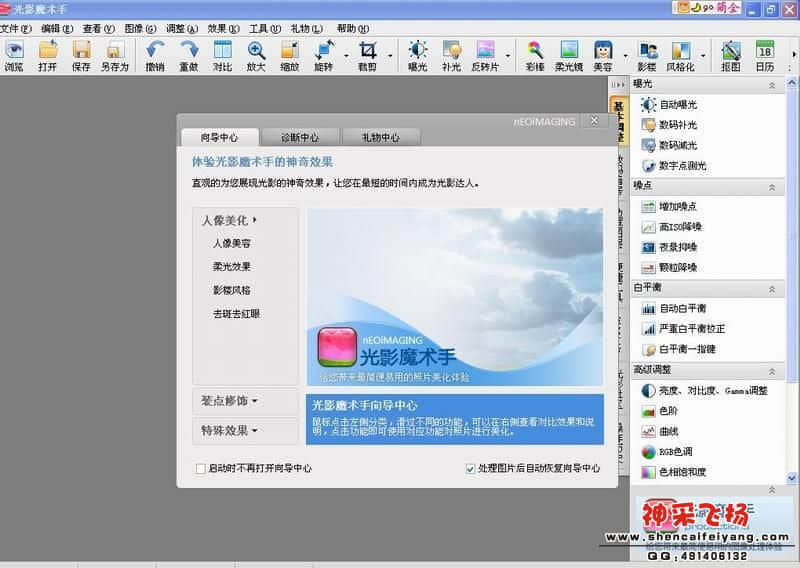
Task: Collapse the 白平衡 panel section
Action: tap(772, 289)
